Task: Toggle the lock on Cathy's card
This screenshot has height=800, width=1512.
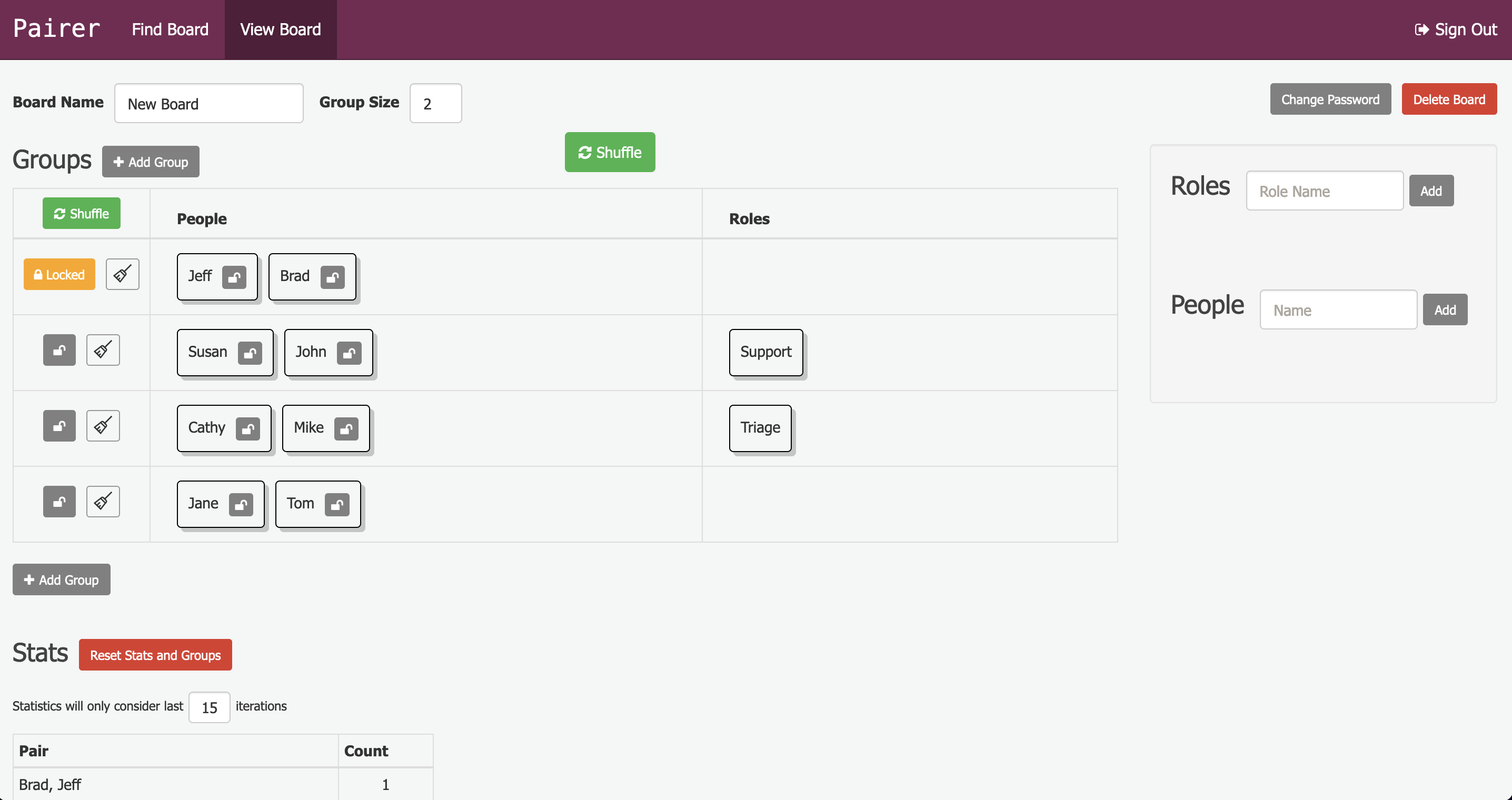Action: click(x=247, y=428)
